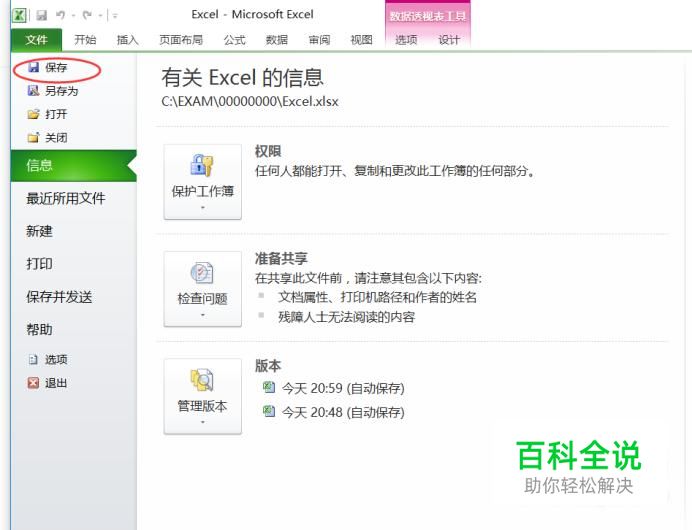Image resolution: width=692 pixels, height=530 pixels.
Task: Click the 有关 Excel 的信息 title
Action: point(242,78)
